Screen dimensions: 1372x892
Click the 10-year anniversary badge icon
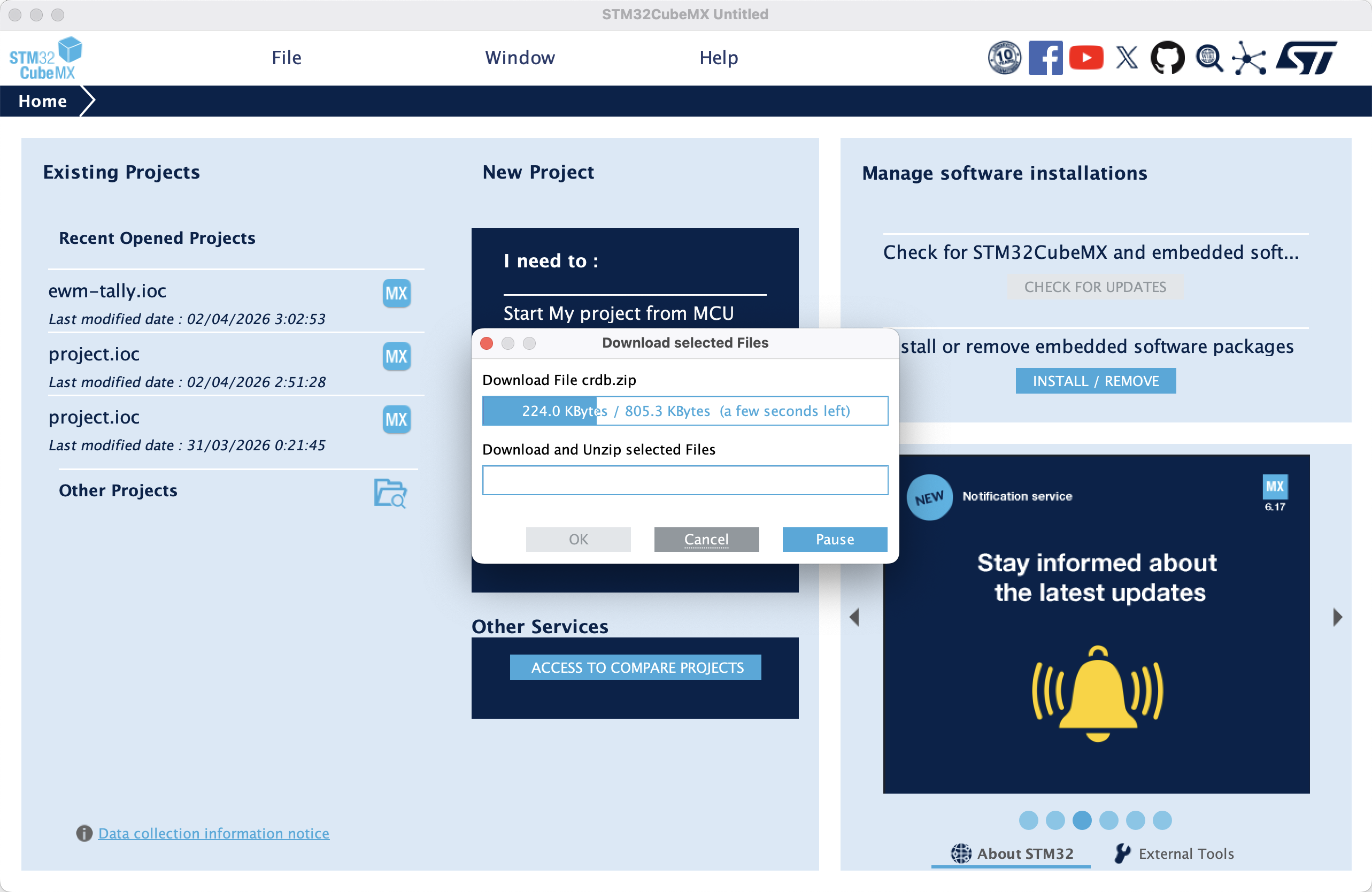tap(1004, 58)
